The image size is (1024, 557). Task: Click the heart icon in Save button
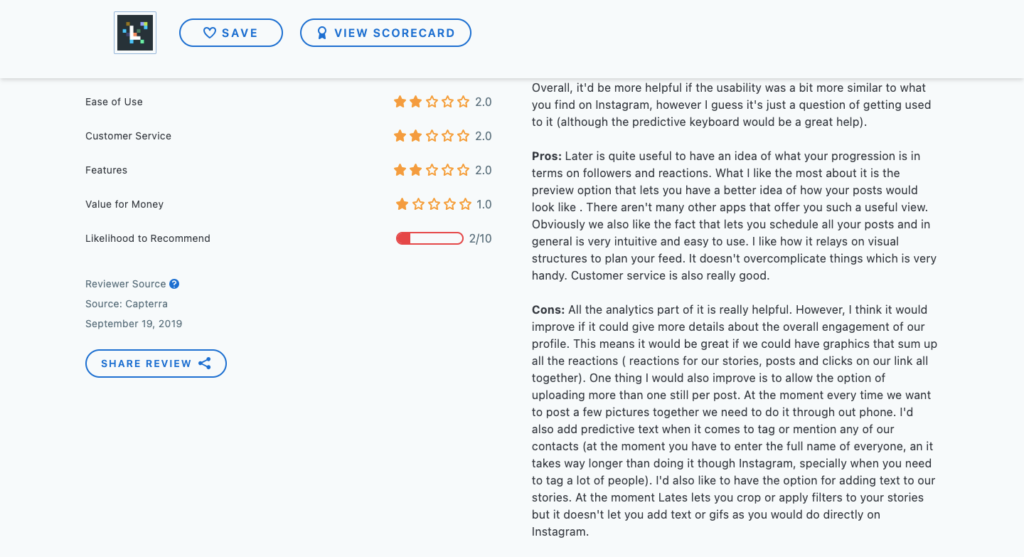pyautogui.click(x=209, y=33)
